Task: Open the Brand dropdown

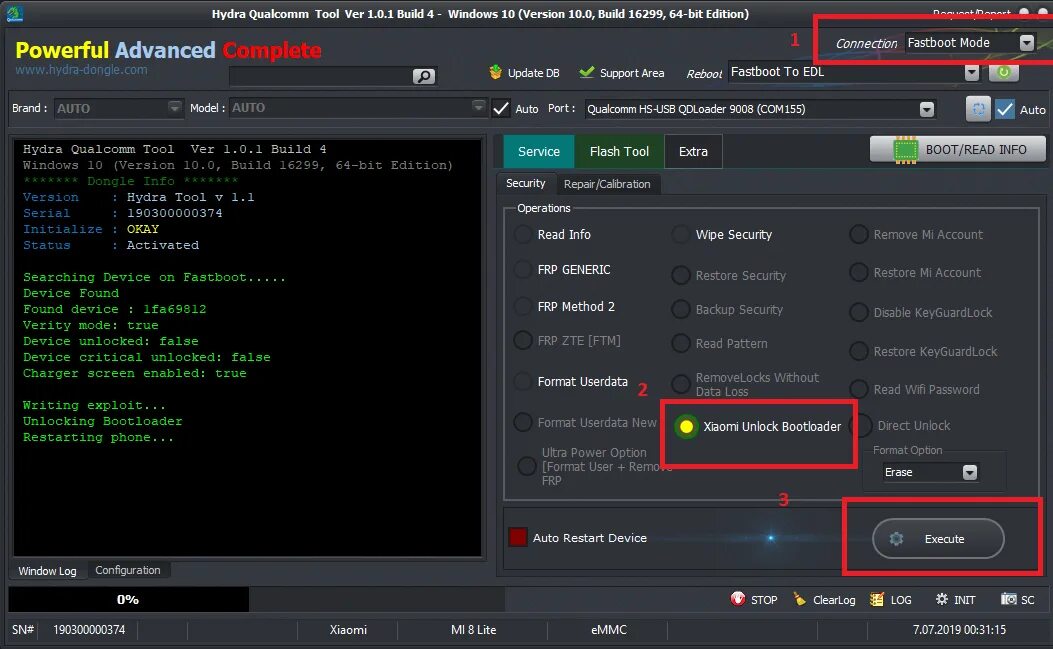Action: coord(175,107)
